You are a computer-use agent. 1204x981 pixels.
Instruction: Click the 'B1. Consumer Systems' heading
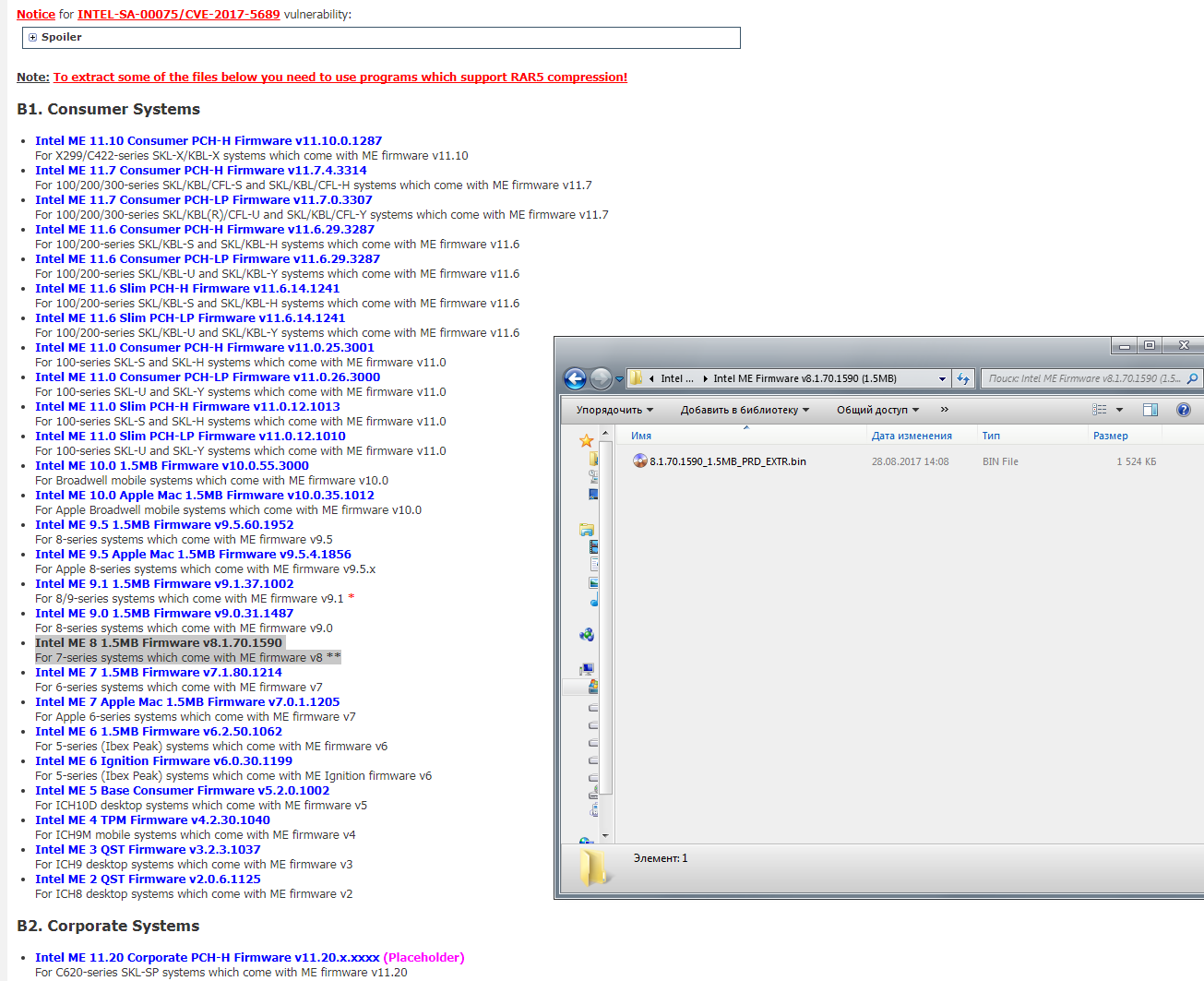point(109,109)
